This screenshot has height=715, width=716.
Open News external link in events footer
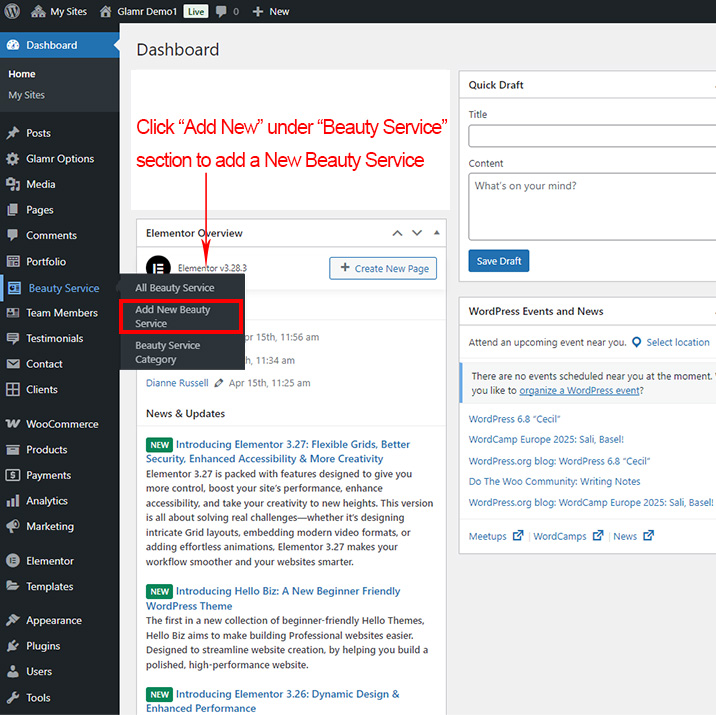(x=633, y=536)
